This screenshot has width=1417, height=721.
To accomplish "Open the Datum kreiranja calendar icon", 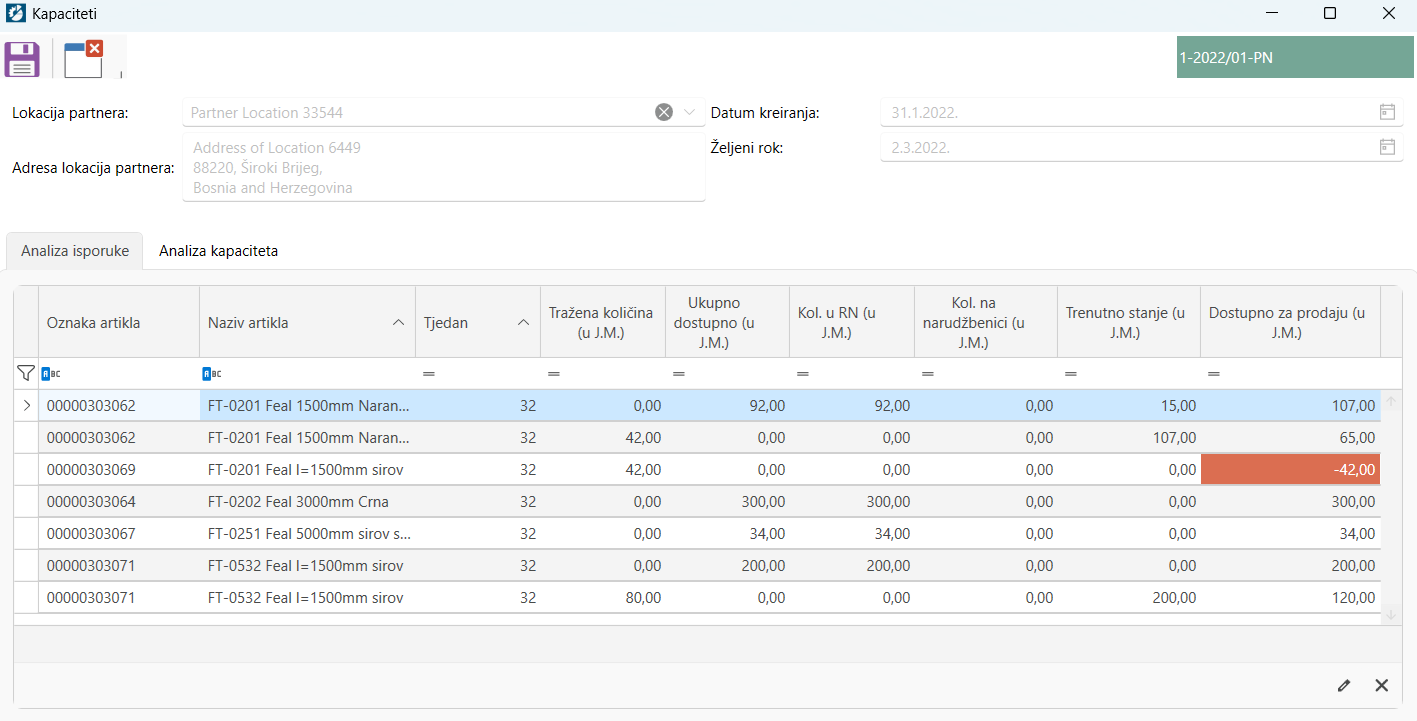I will (1387, 112).
